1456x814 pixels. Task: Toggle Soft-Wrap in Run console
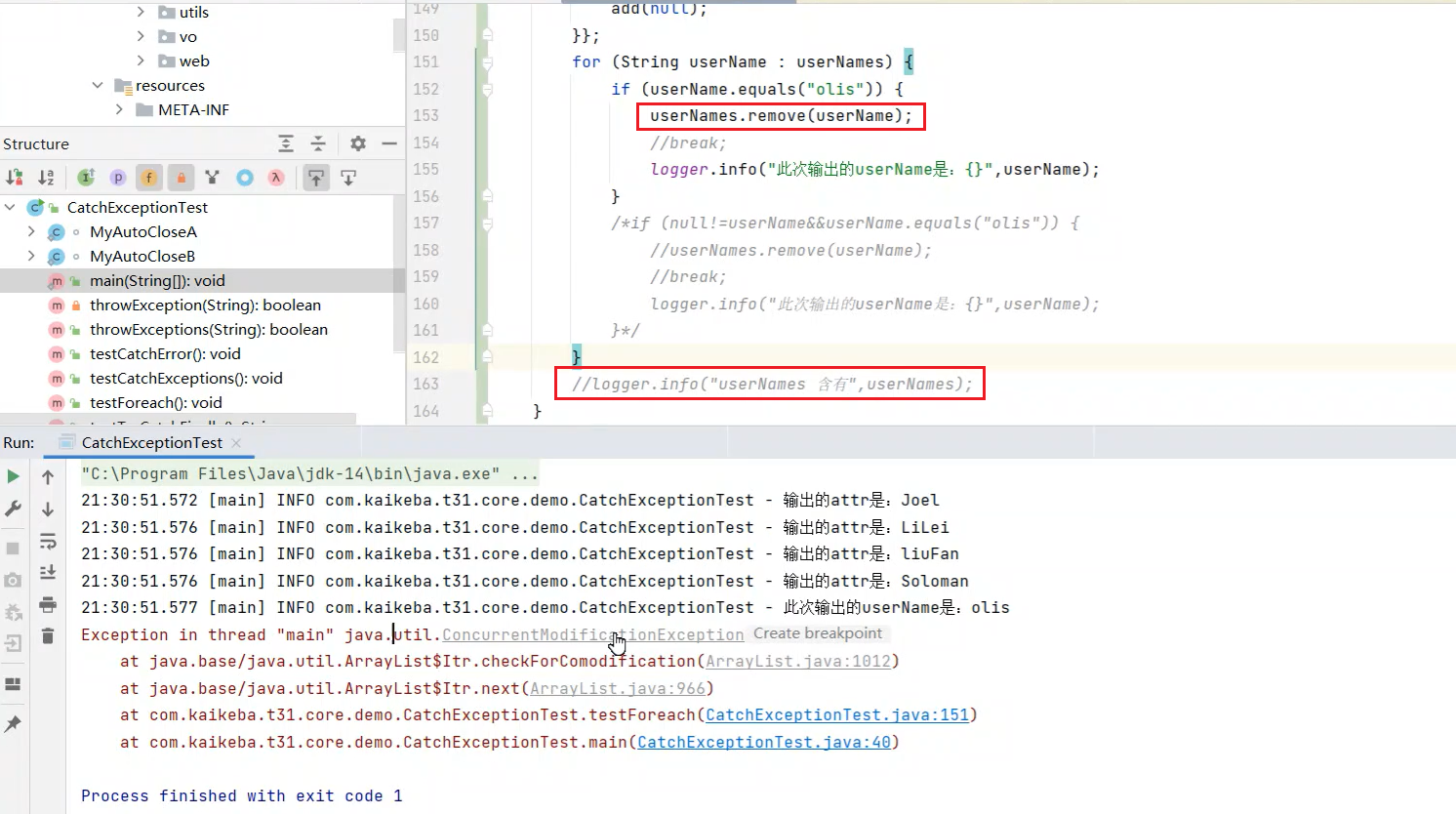point(48,542)
